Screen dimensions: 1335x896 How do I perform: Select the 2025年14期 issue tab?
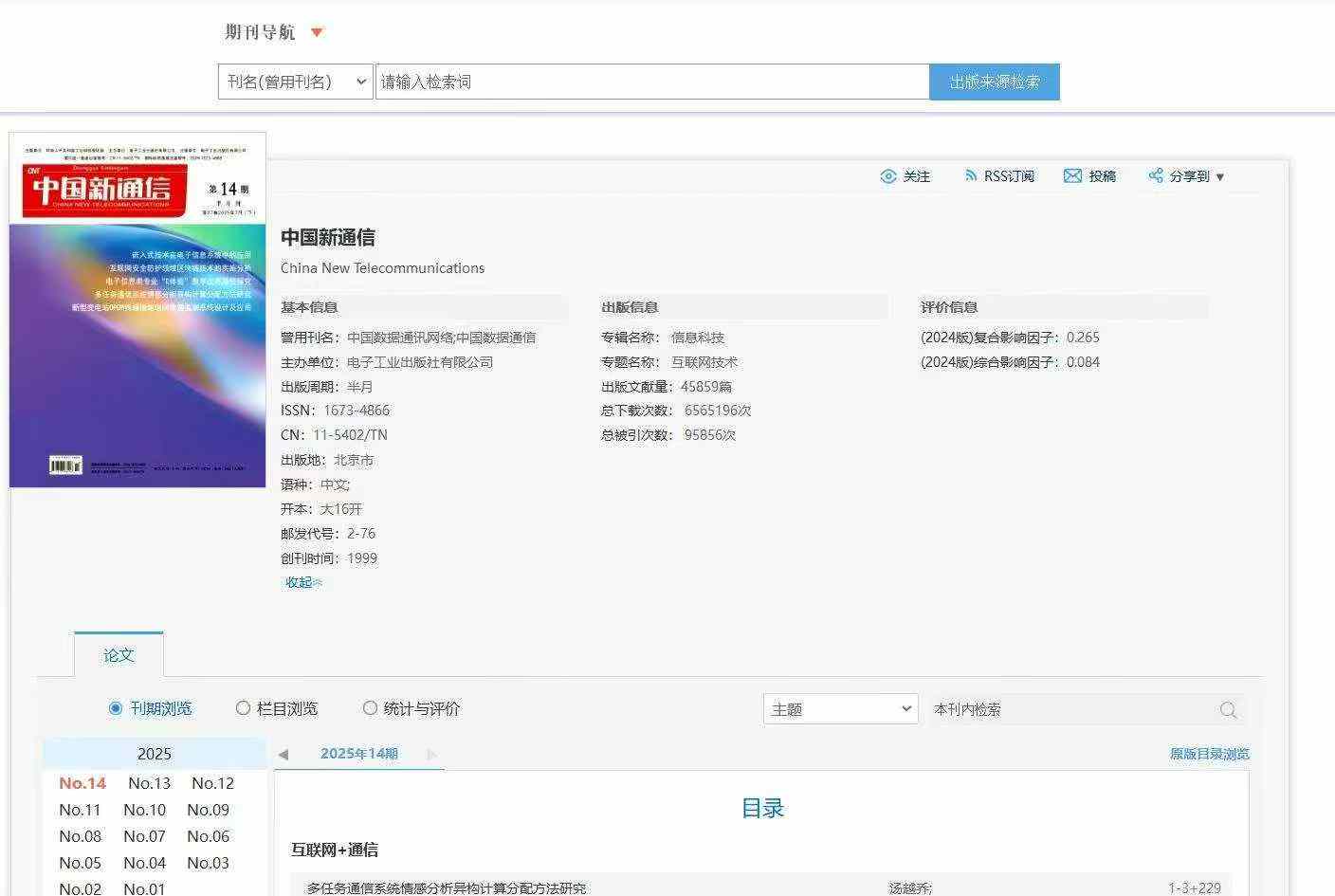(x=358, y=754)
